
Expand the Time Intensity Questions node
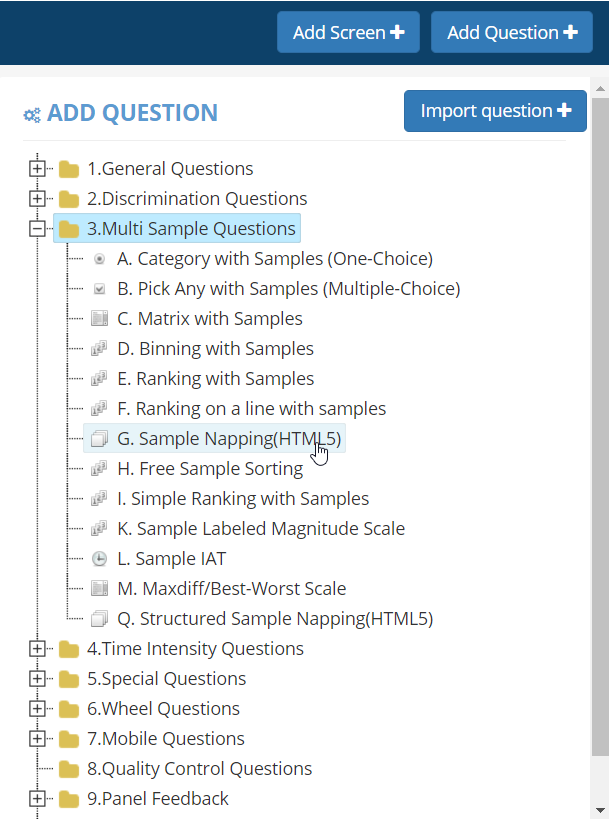point(38,649)
